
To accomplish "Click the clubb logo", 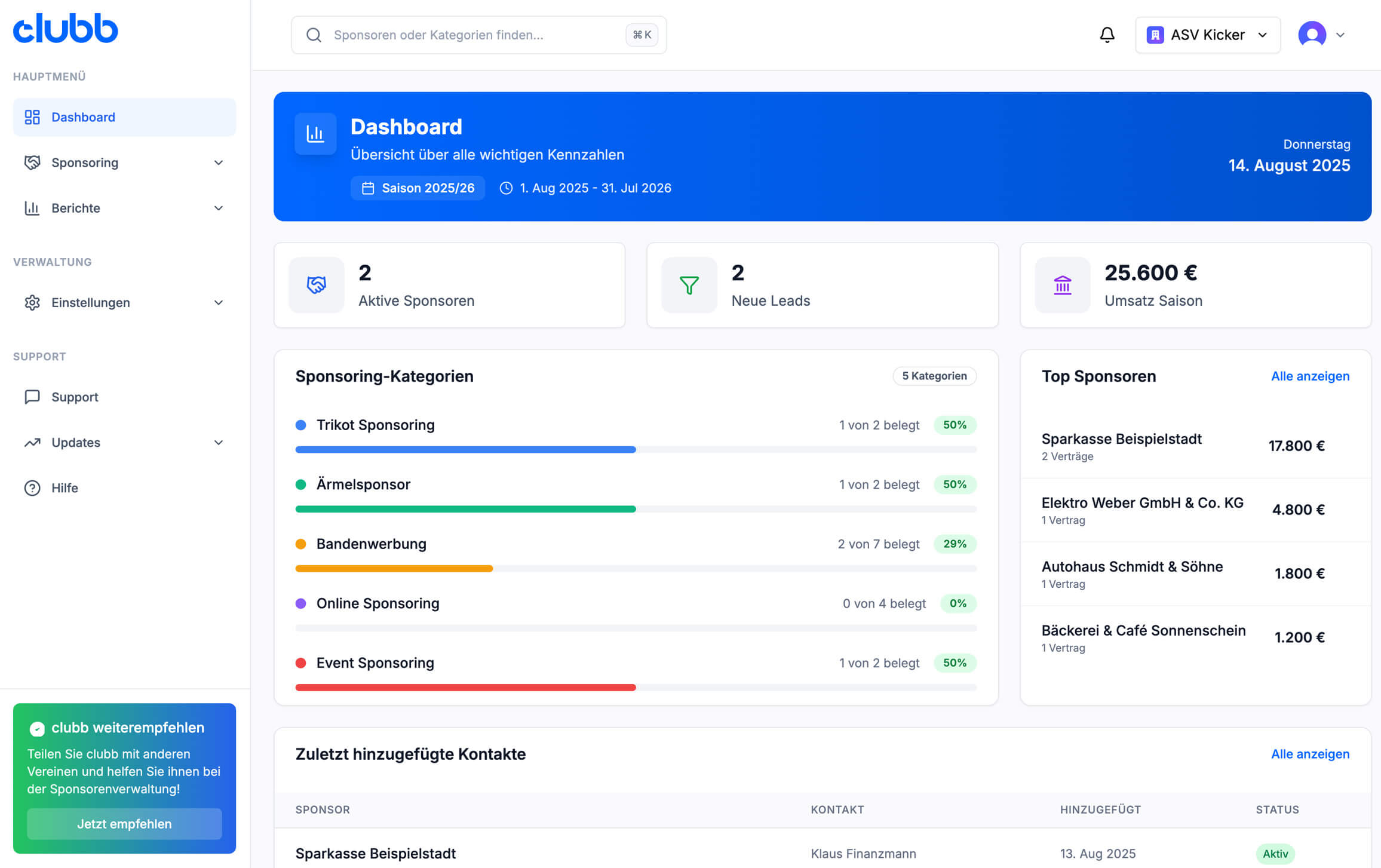I will (x=66, y=29).
